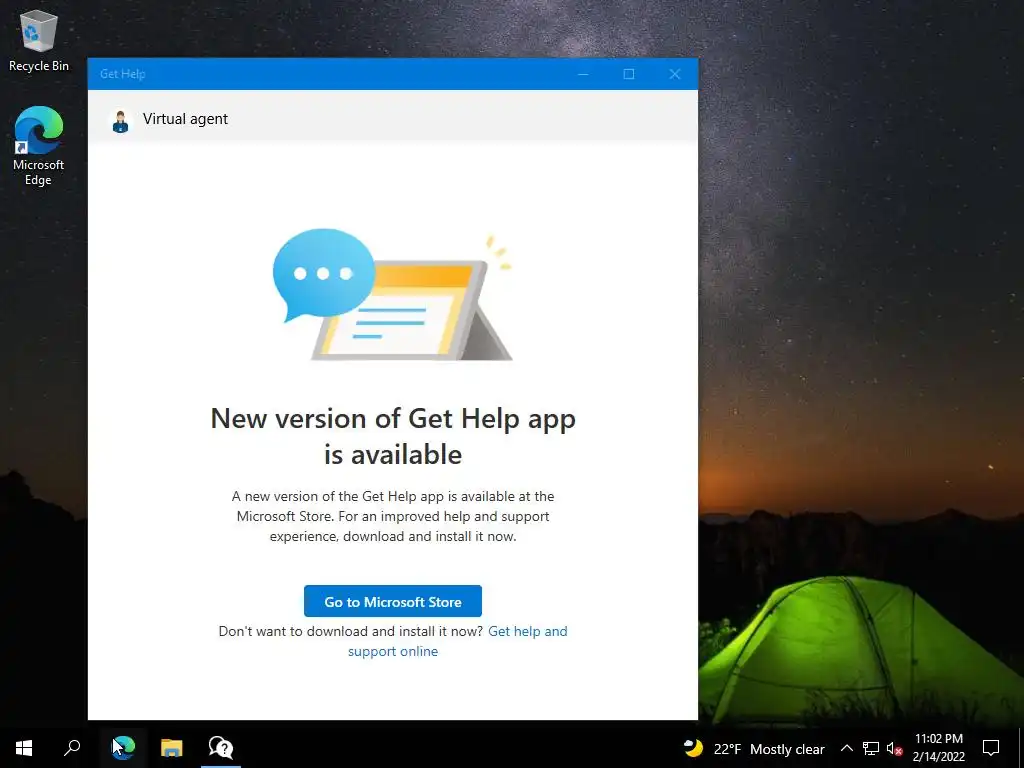
Task: Click the Get Help title bar text
Action: click(x=123, y=74)
